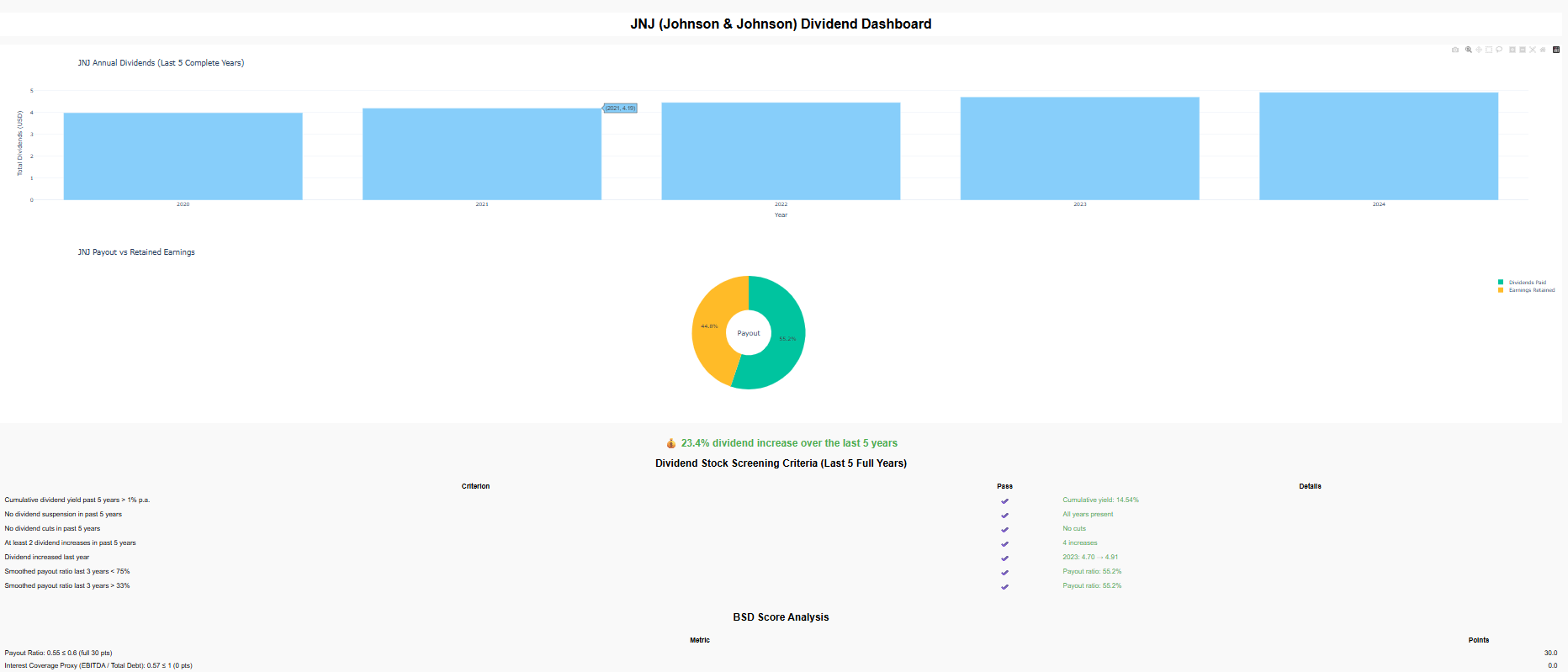1568x672 pixels.
Task: Click the 2022 dividend bar
Action: click(781, 151)
